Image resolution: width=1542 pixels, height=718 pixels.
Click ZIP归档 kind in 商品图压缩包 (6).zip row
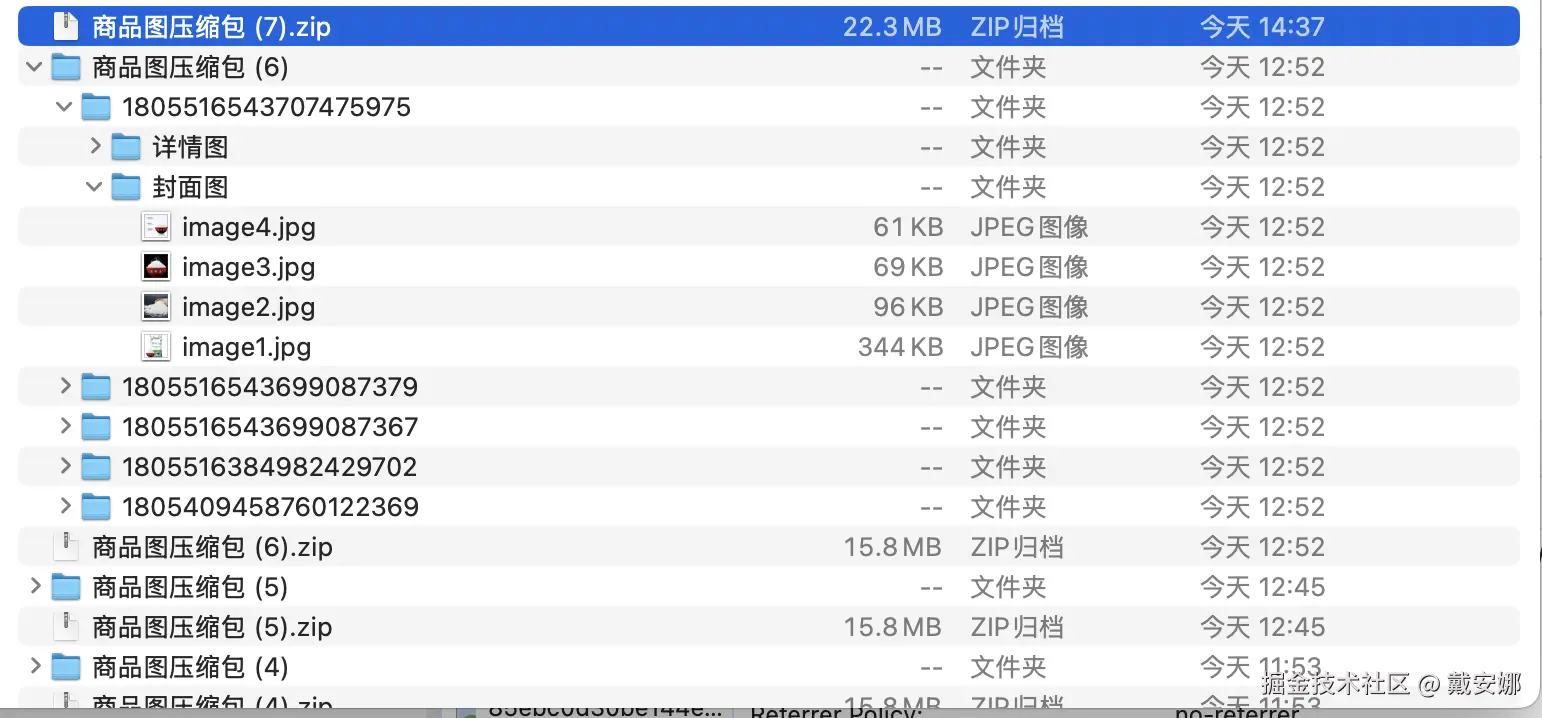[1016, 547]
